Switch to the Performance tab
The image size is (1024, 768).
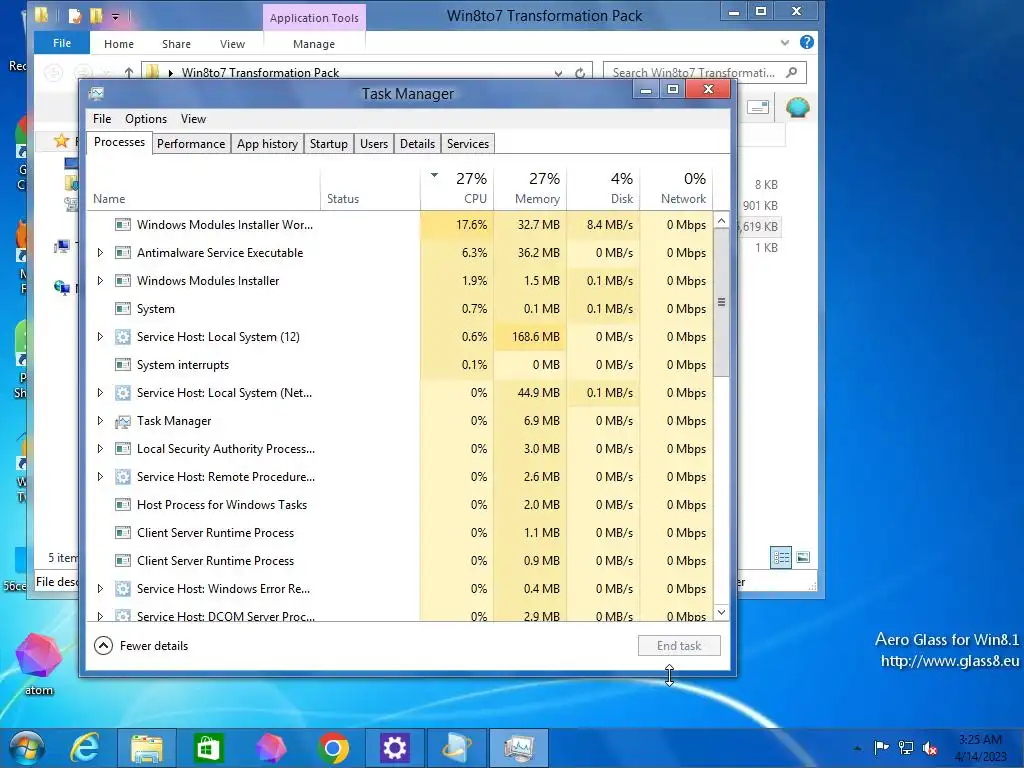coord(191,144)
